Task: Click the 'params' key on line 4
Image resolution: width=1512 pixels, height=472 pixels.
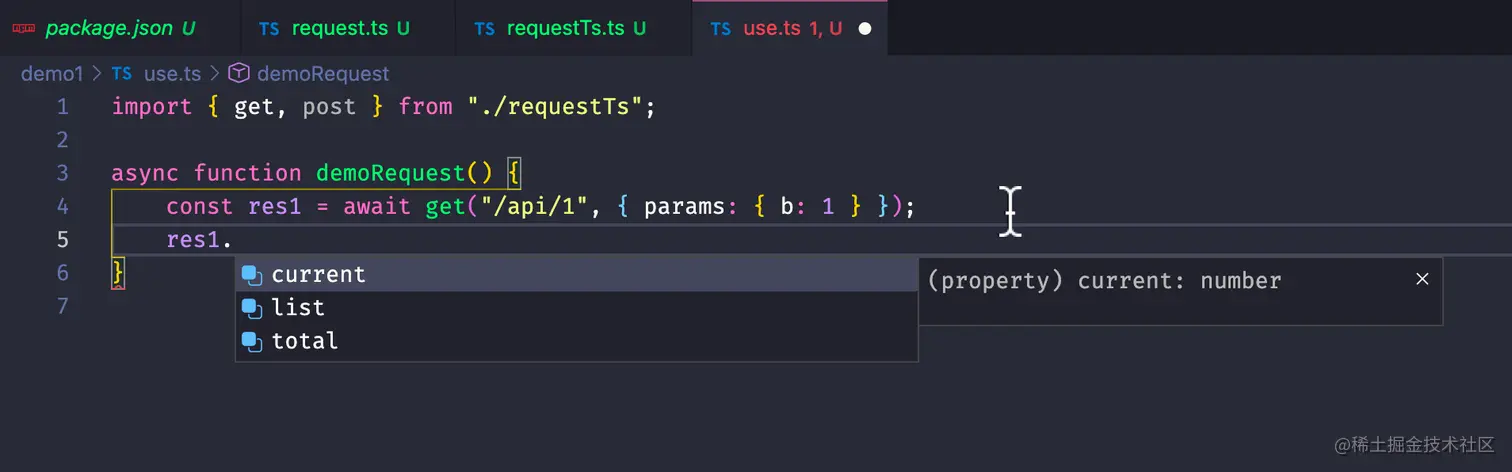Action: (685, 206)
